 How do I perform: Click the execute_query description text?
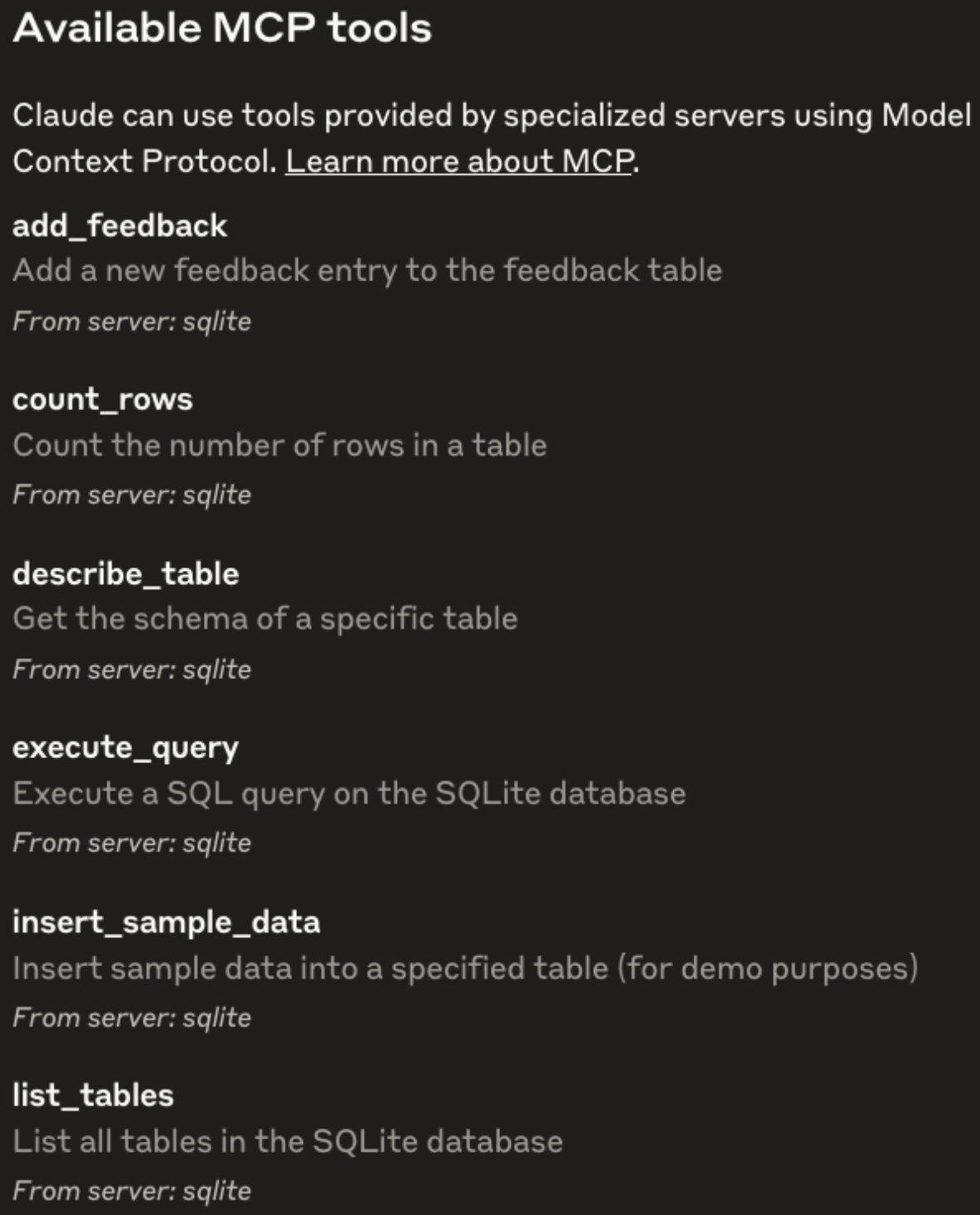349,793
